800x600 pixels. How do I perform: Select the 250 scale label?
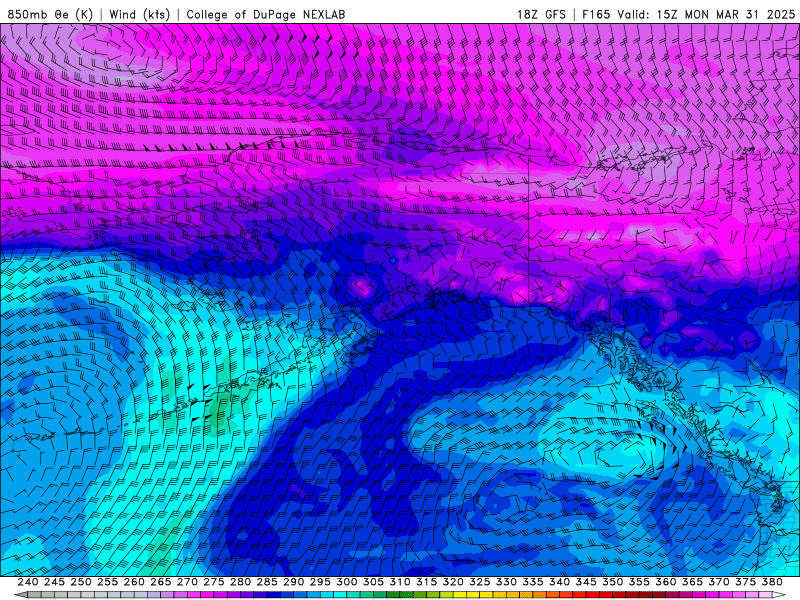[x=81, y=582]
